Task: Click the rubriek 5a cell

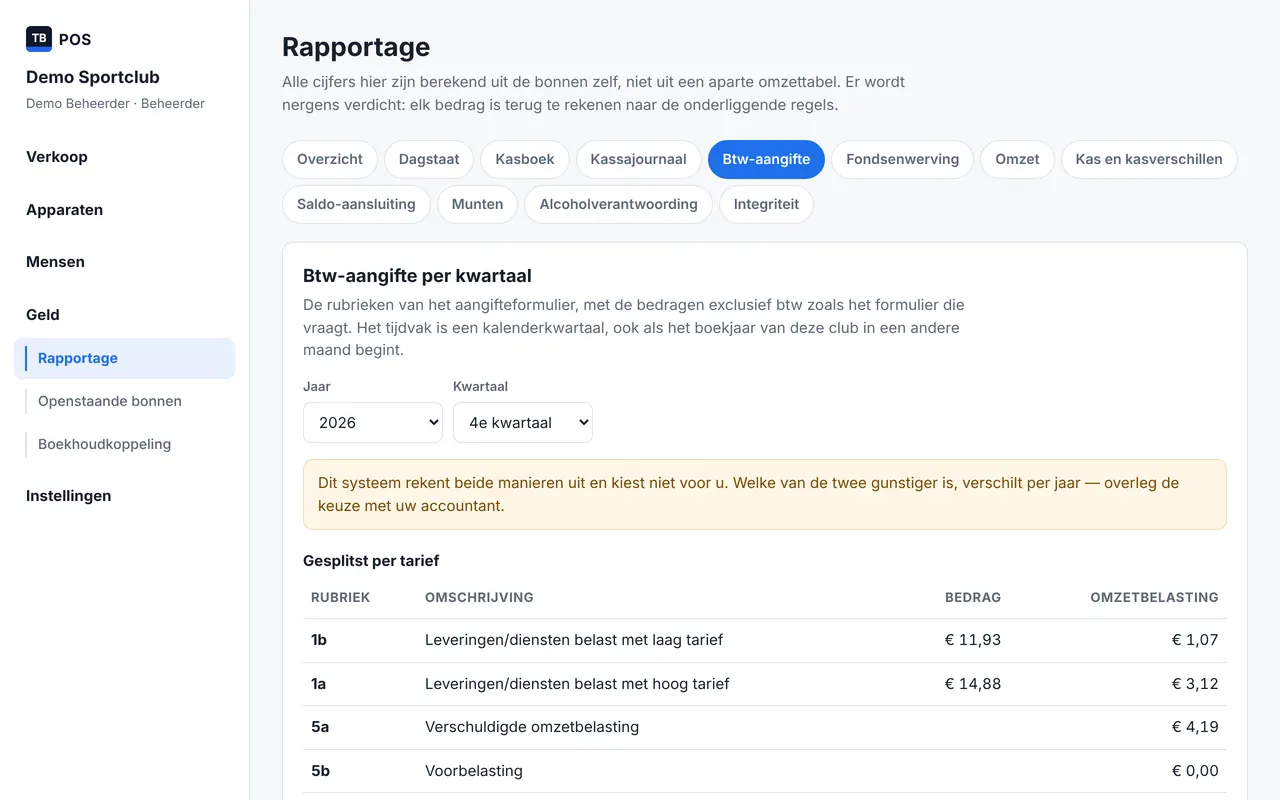Action: [320, 727]
